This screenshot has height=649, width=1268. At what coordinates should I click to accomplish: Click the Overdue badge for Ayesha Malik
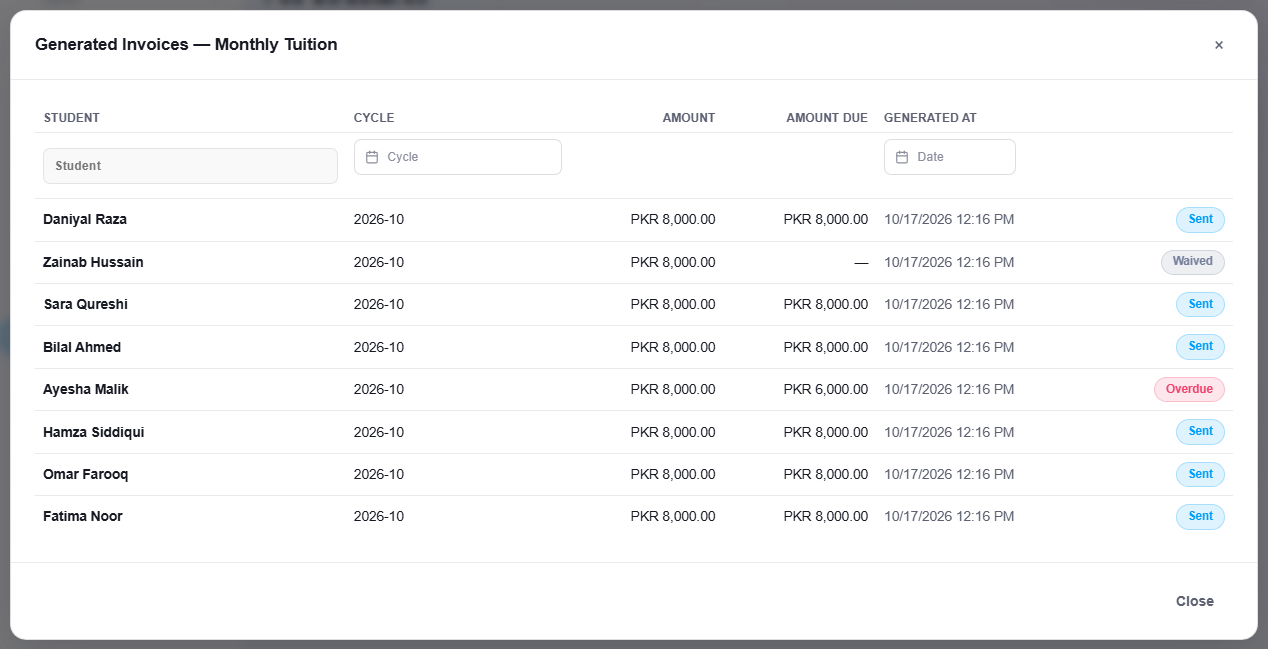click(1189, 389)
